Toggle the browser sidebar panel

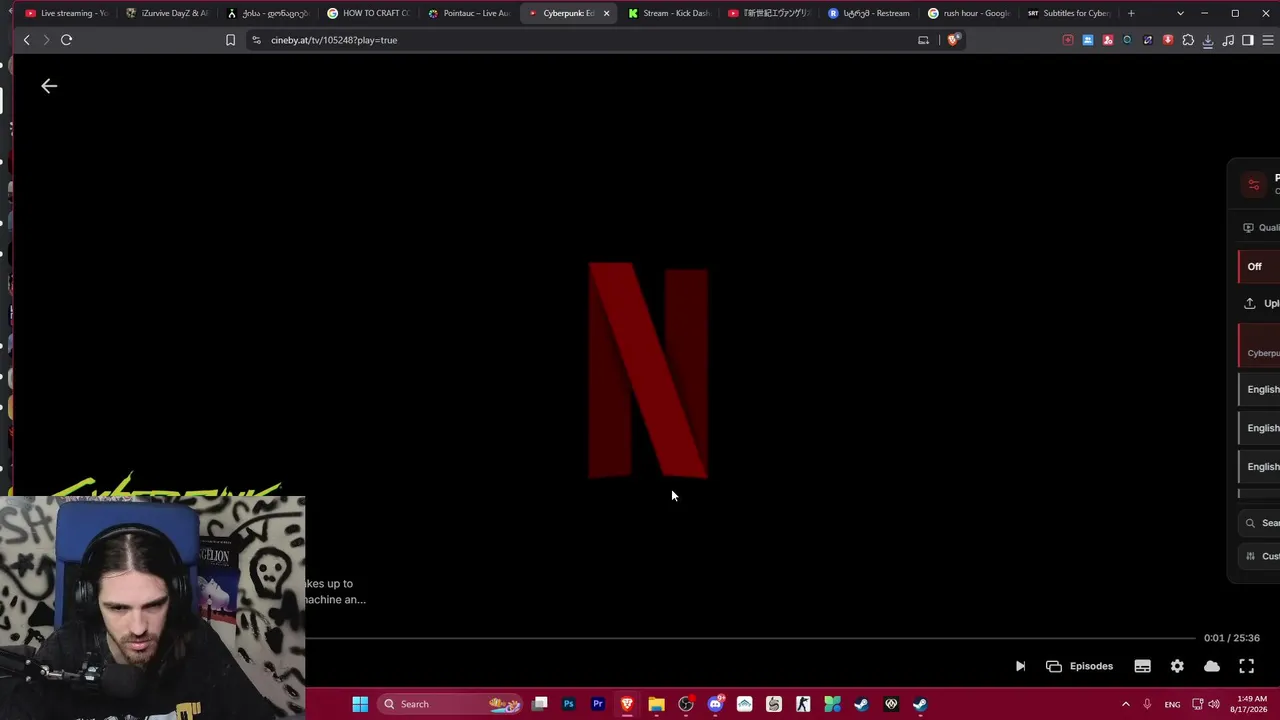coord(1248,40)
